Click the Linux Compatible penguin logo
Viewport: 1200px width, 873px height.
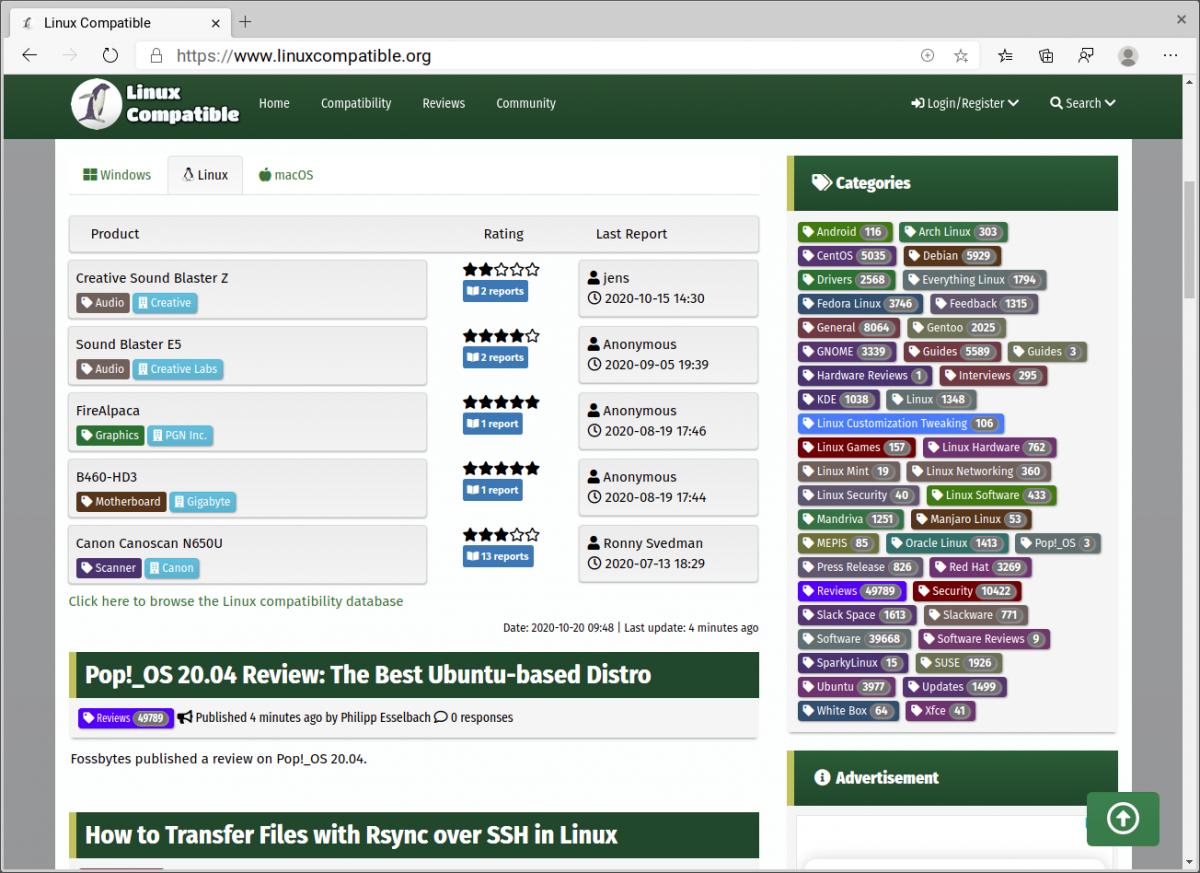pos(96,104)
